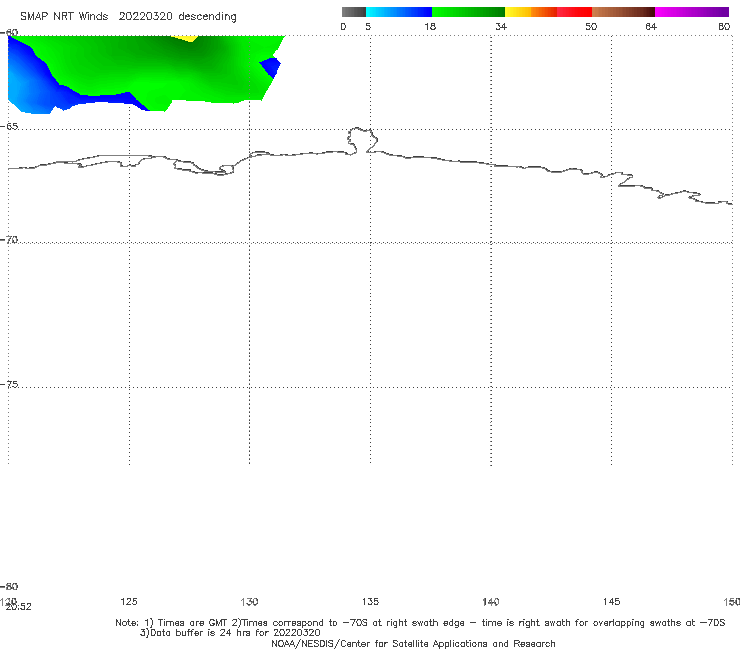Click the small blue patch at swath's right edge
740x650 pixels.
coord(271,67)
